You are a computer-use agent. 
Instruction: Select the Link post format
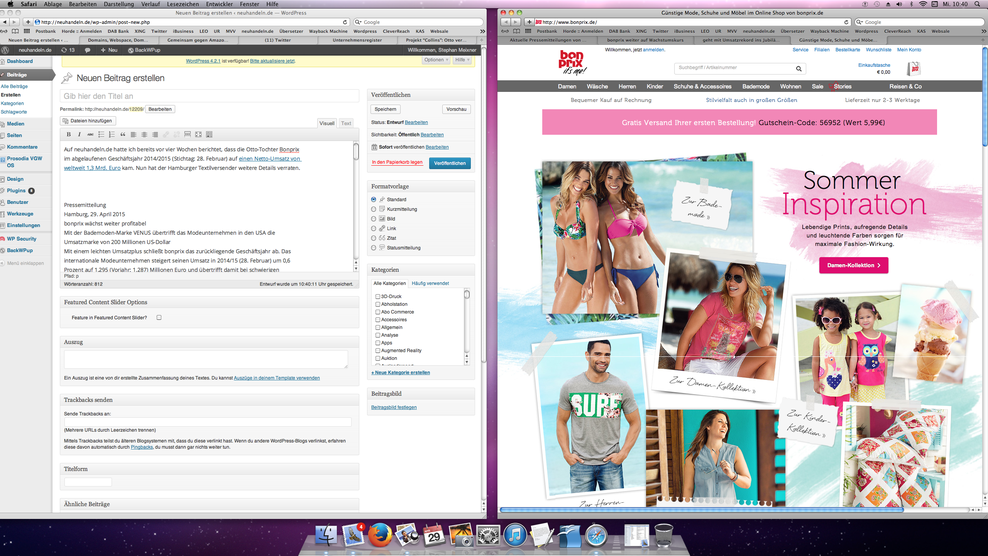[374, 229]
